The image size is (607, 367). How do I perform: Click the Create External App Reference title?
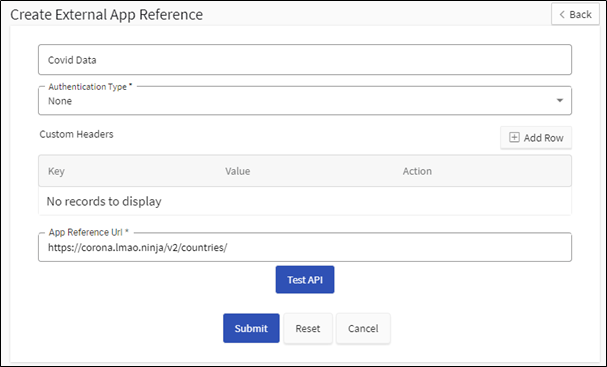pos(106,15)
